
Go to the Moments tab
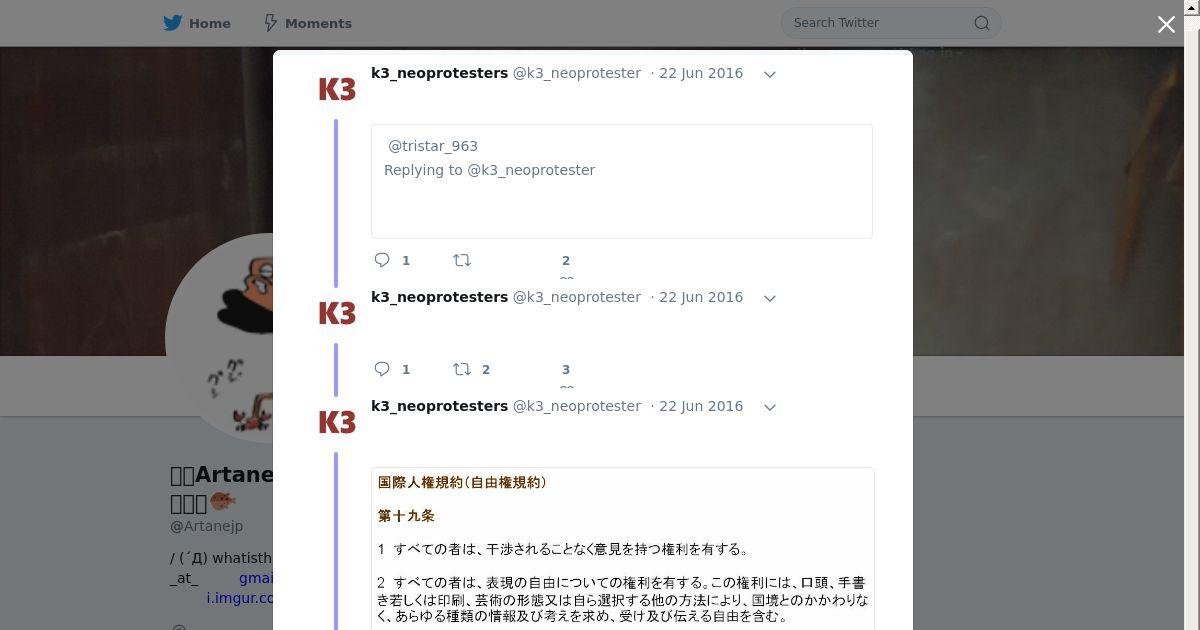coord(307,23)
